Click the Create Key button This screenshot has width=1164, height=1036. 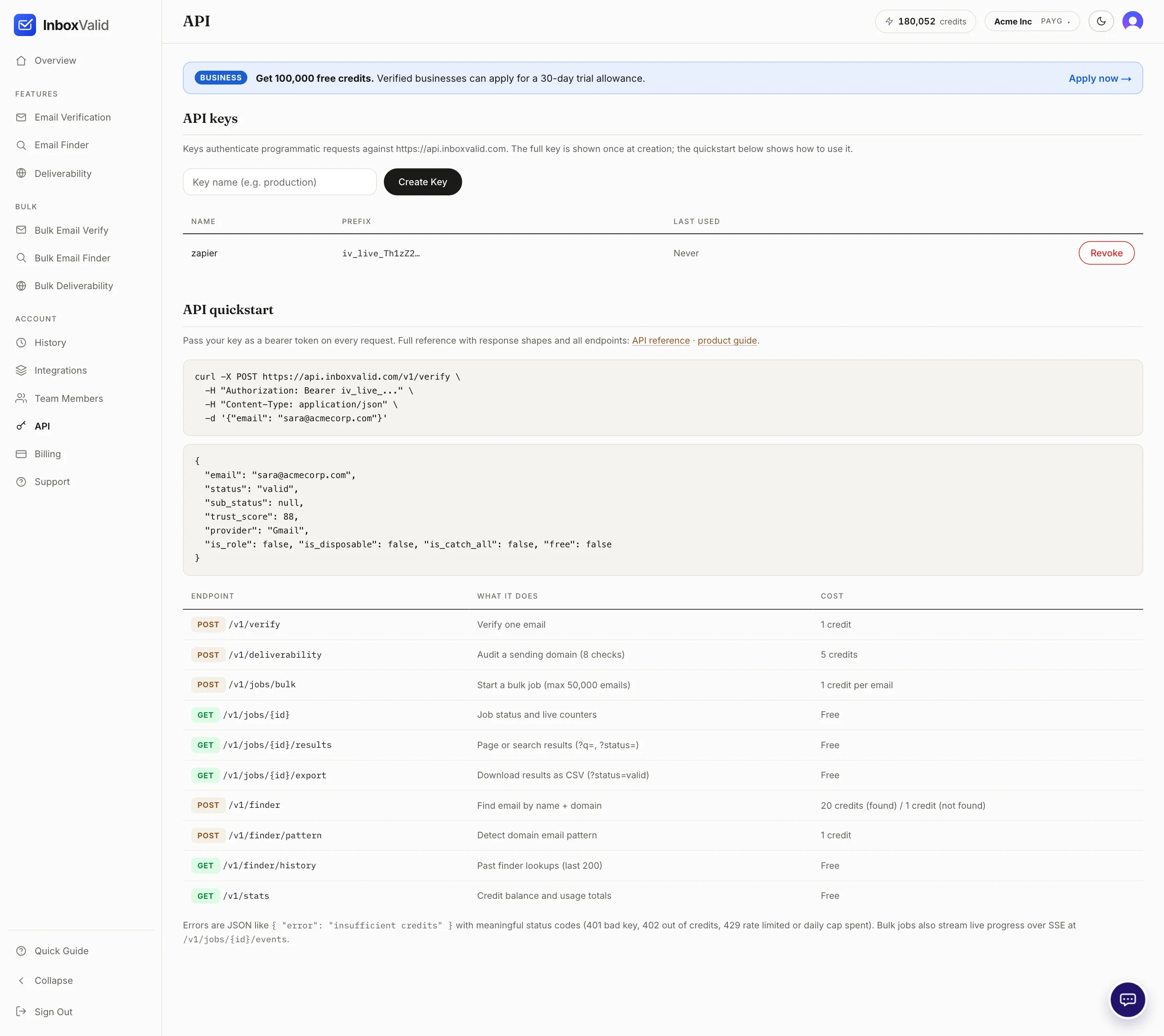pos(423,182)
